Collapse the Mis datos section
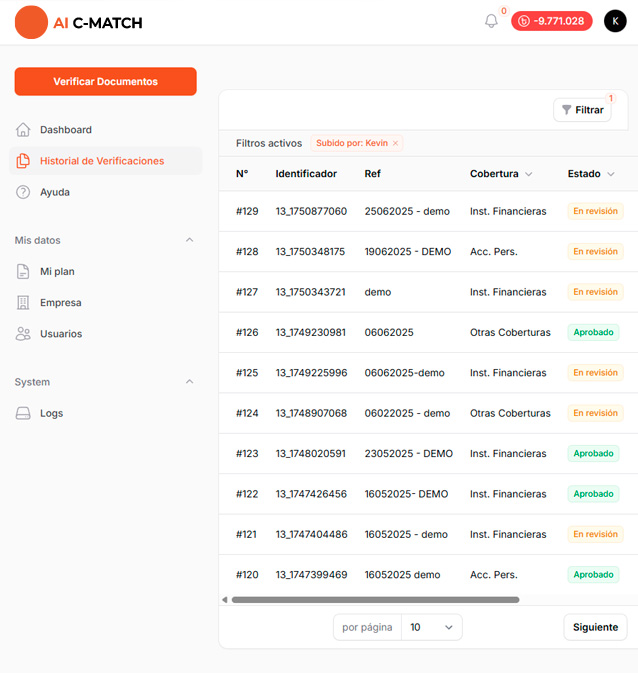The image size is (638, 673). point(190,240)
